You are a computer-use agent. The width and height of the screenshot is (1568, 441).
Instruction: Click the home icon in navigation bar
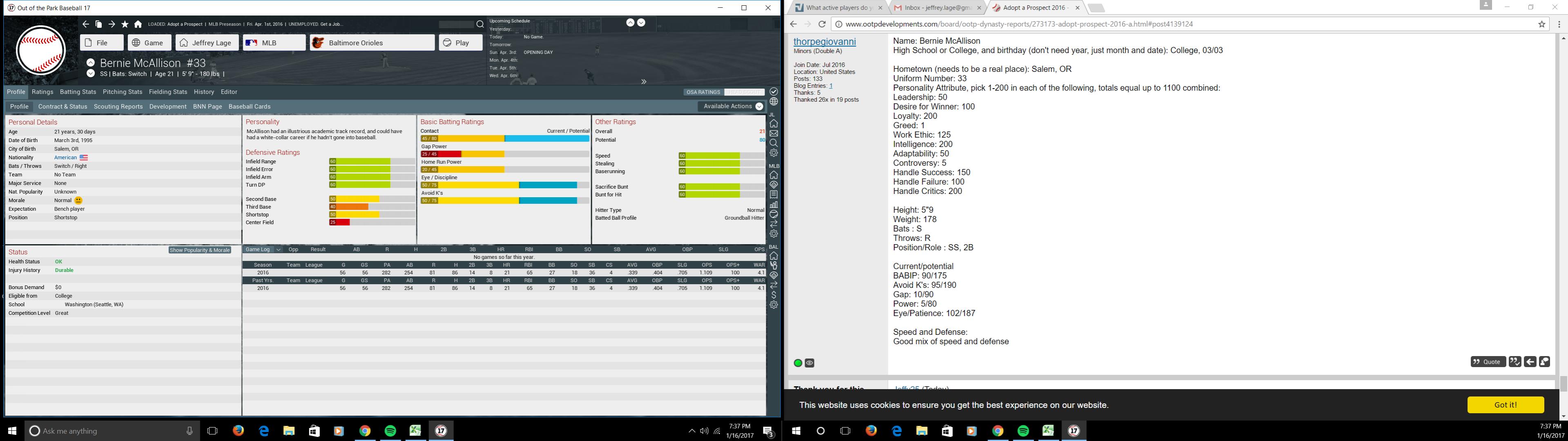138,24
